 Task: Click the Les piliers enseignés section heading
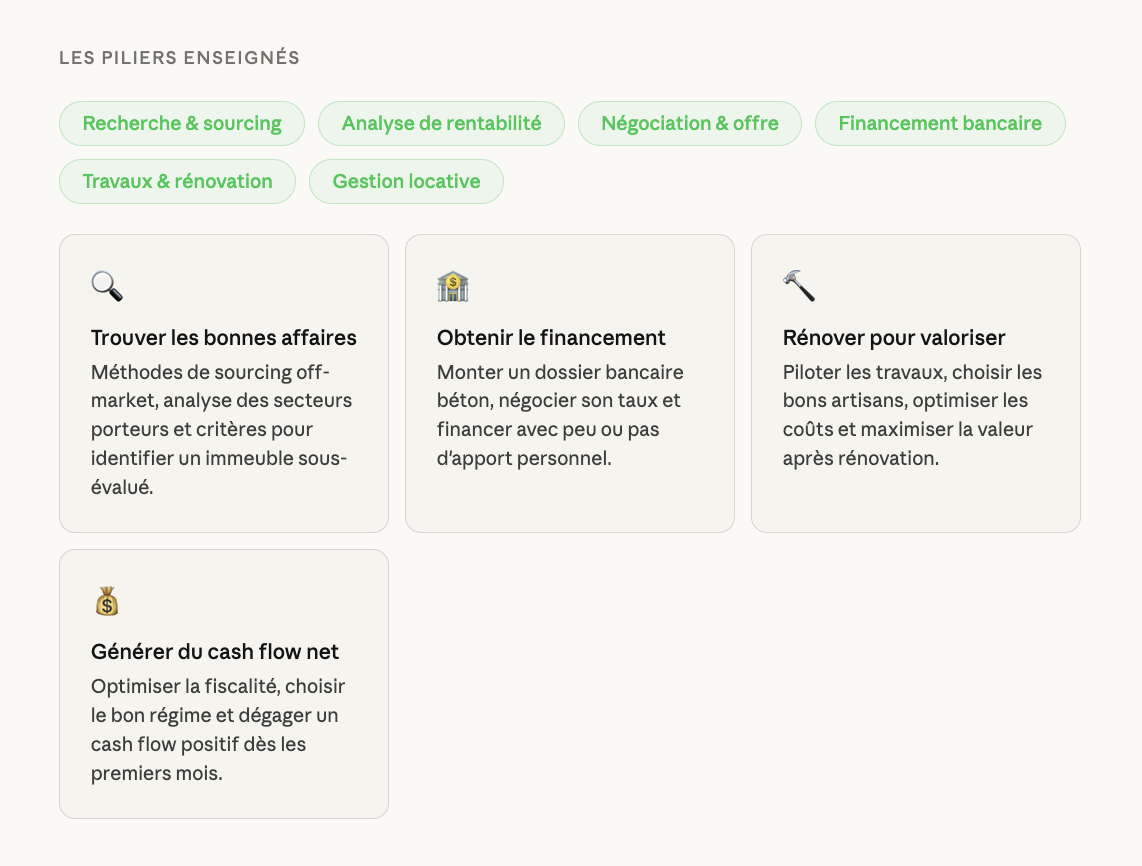(x=180, y=58)
